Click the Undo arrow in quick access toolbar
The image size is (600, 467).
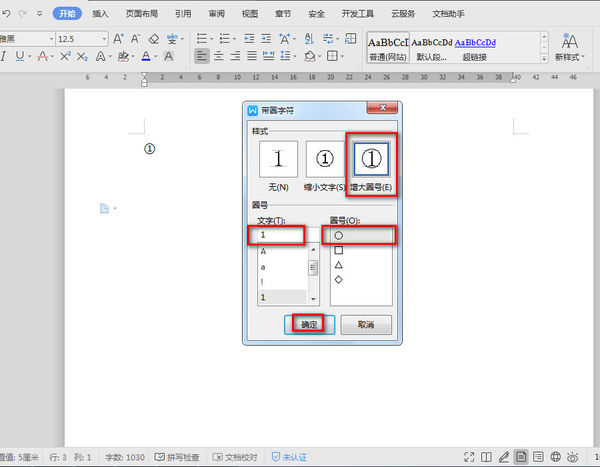tap(8, 15)
